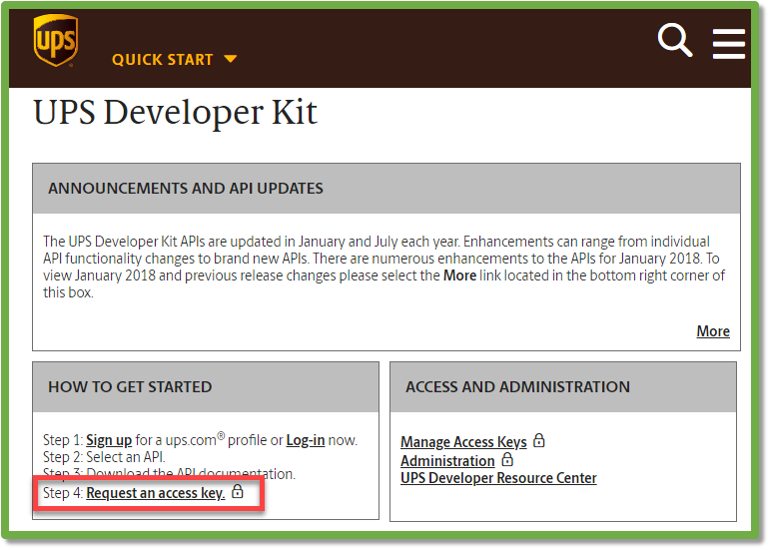Click the UPS shield logo
Viewport: 770px width, 550px height.
pyautogui.click(x=55, y=40)
